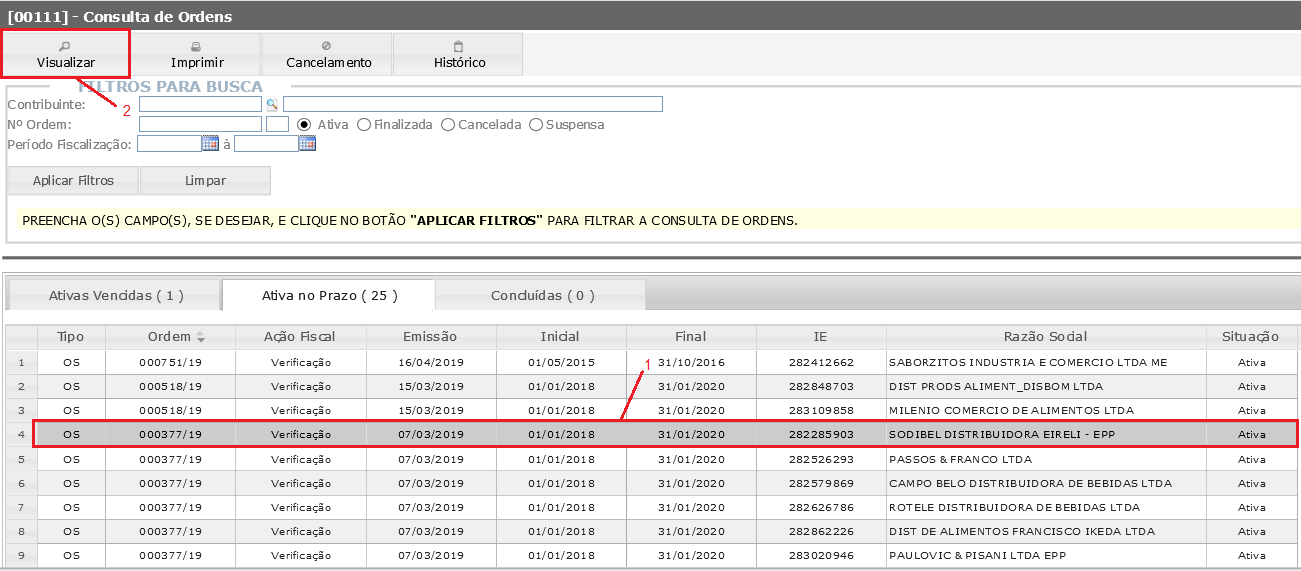1301x571 pixels.
Task: Click the Imprimir printer button
Action: tap(197, 54)
